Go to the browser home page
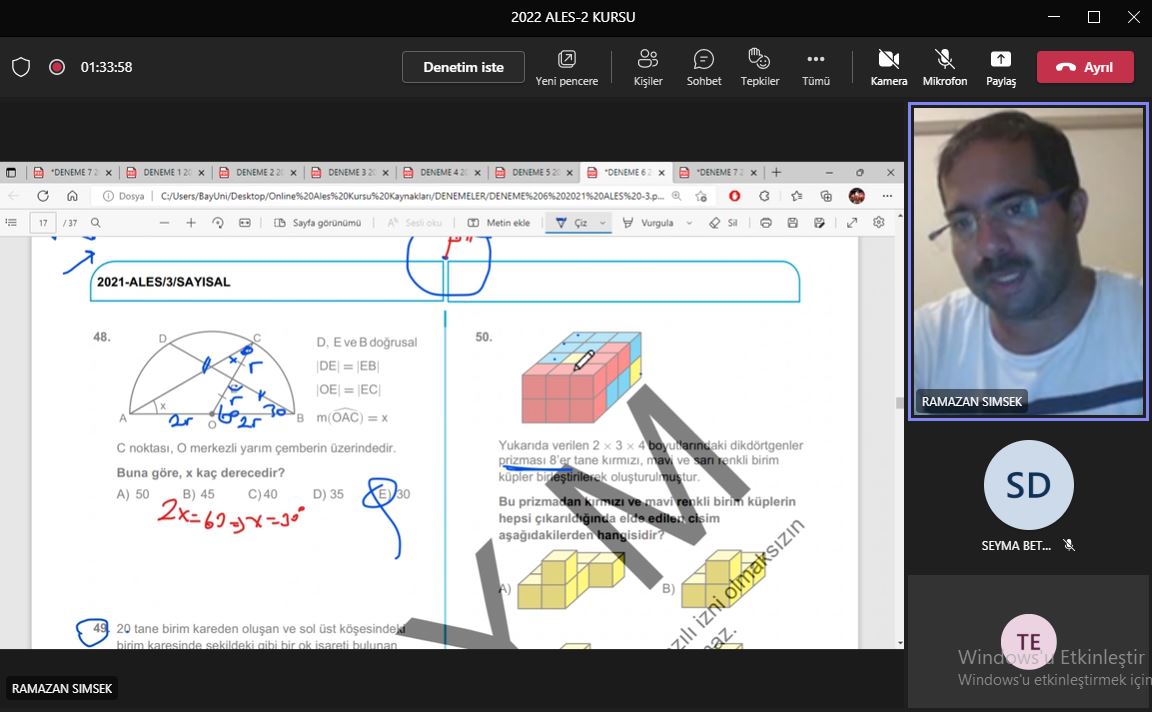 (x=72, y=196)
